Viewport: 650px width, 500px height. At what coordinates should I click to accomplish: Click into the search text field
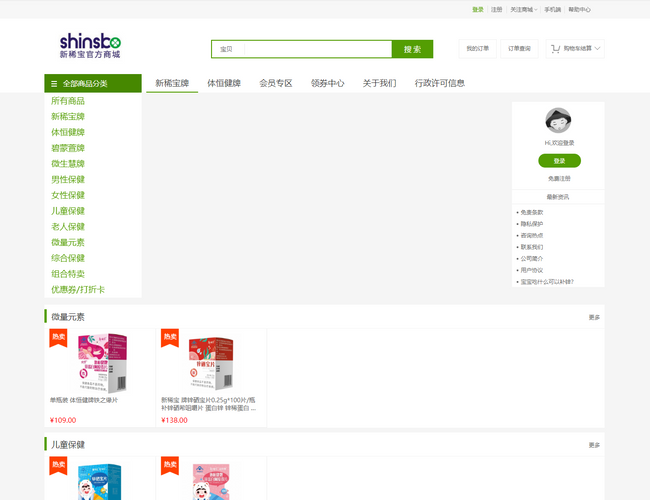point(317,49)
